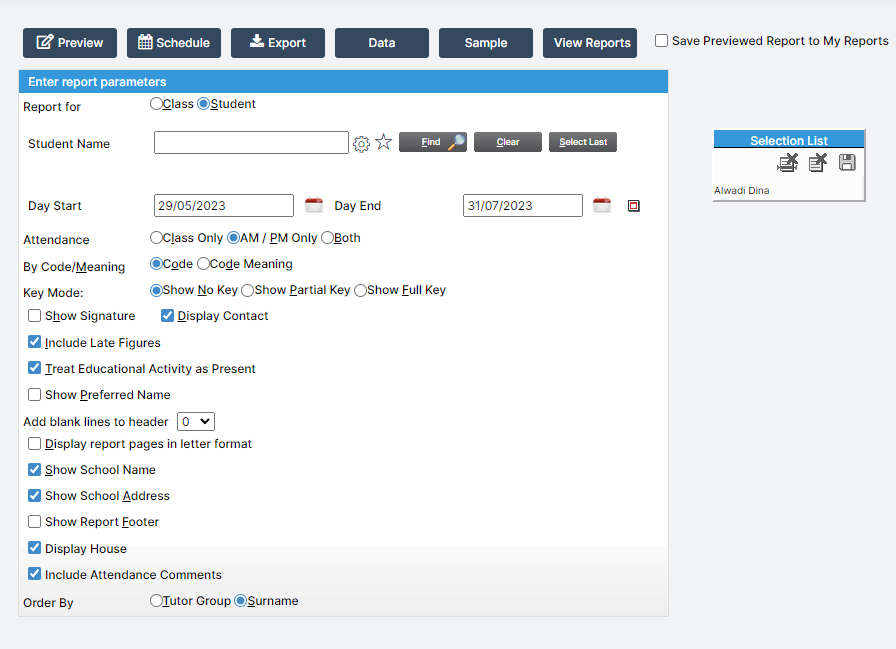Click the second list-with-X icon under Selection List
Screen dimensions: 896x649
(x=818, y=163)
